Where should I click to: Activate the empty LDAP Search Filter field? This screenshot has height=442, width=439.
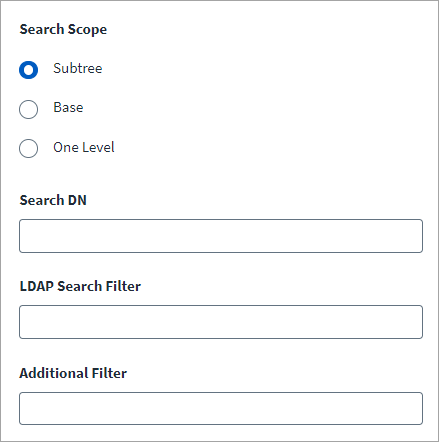coord(221,322)
